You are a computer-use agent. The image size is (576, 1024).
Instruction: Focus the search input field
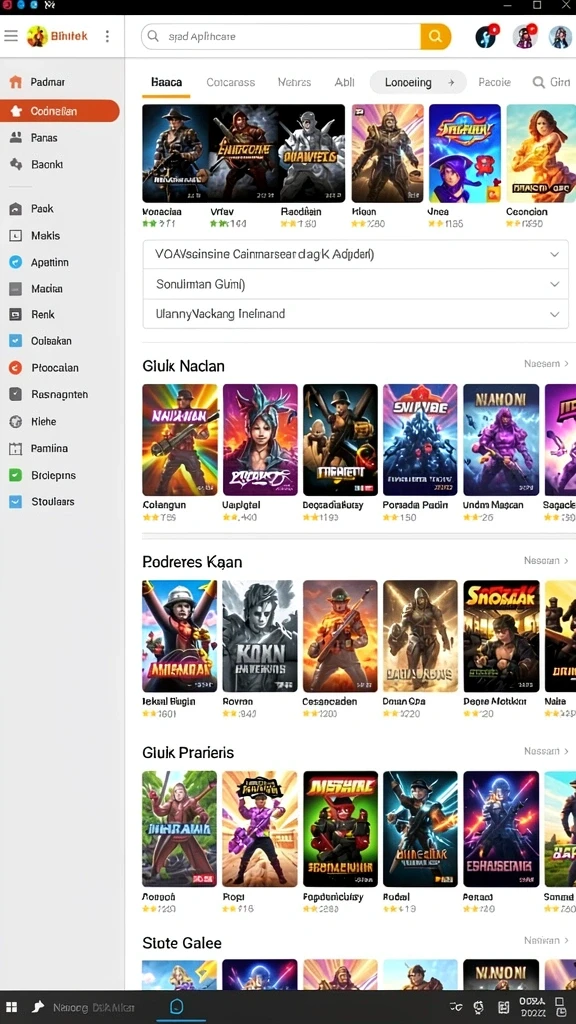pyautogui.click(x=281, y=37)
